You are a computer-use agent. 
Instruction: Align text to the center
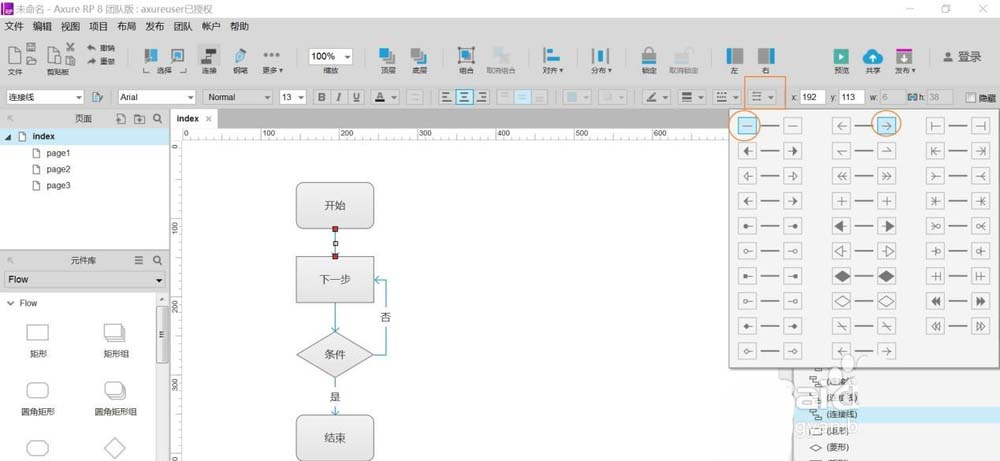point(464,97)
